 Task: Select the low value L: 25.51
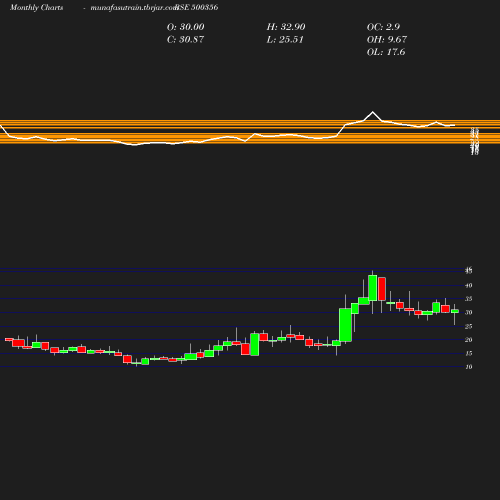click(285, 40)
